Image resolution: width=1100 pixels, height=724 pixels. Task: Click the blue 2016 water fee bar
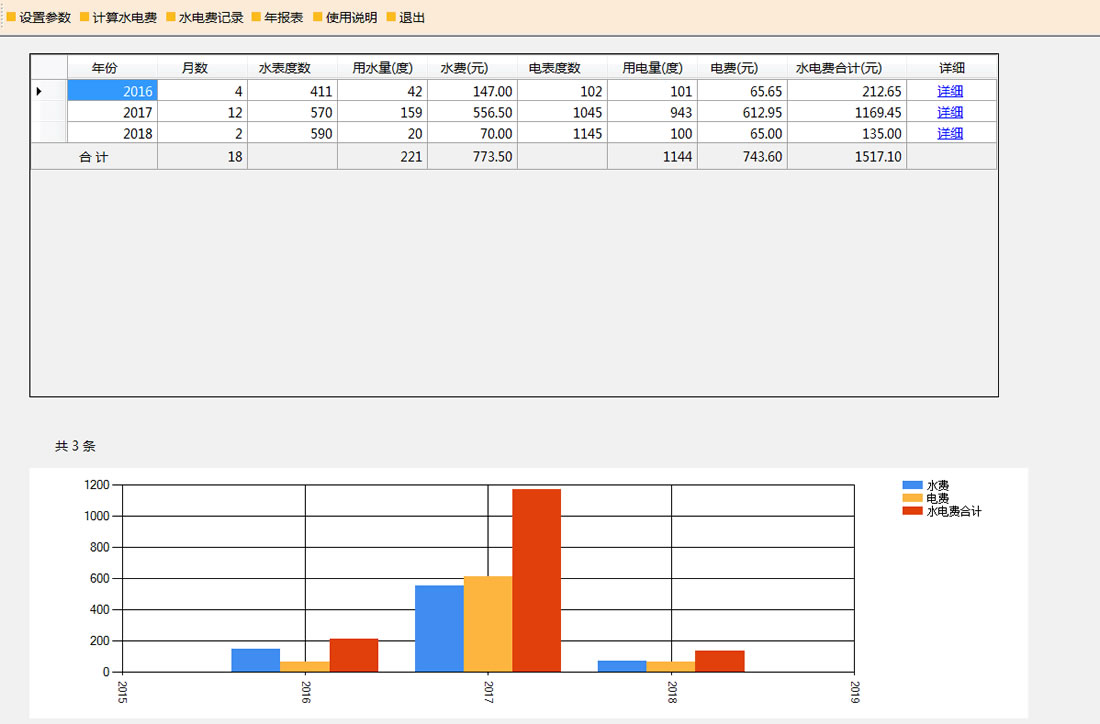coord(255,660)
